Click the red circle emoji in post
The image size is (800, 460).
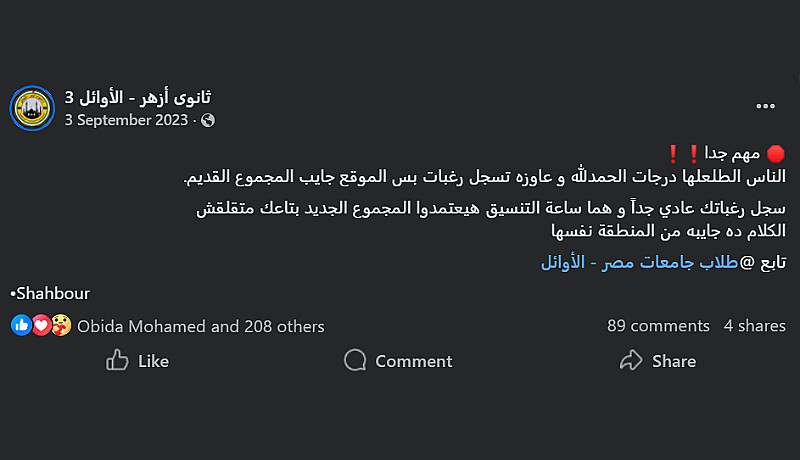[x=776, y=153]
